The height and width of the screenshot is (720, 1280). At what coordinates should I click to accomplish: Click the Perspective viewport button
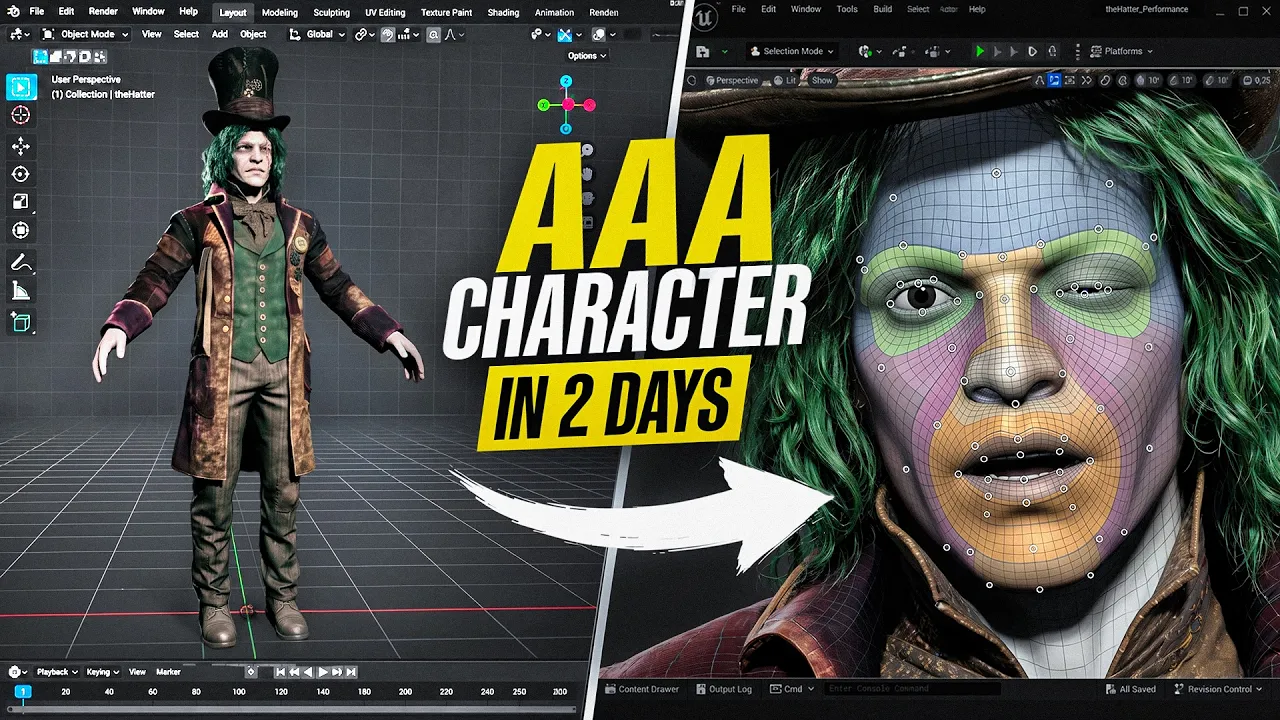732,80
